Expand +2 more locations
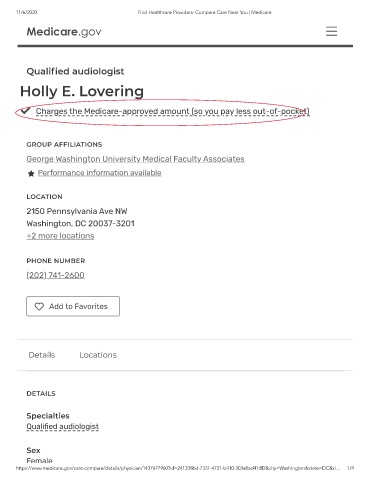Image resolution: width=370 pixels, height=480 pixels. point(60,236)
